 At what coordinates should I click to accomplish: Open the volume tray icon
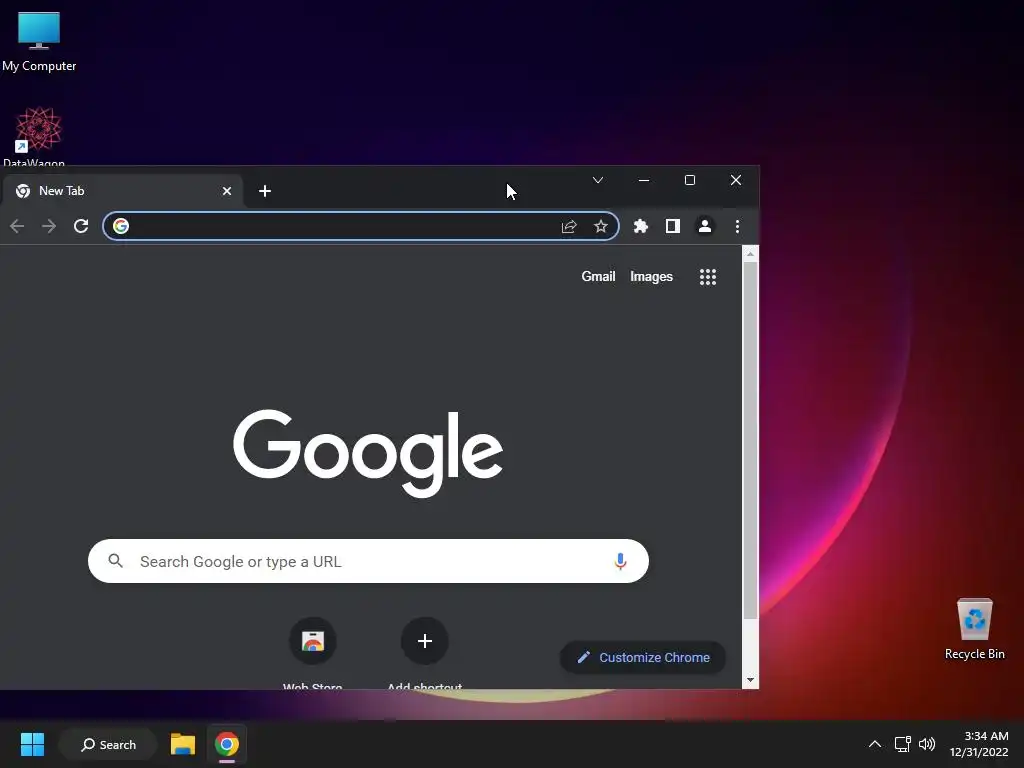[x=927, y=744]
